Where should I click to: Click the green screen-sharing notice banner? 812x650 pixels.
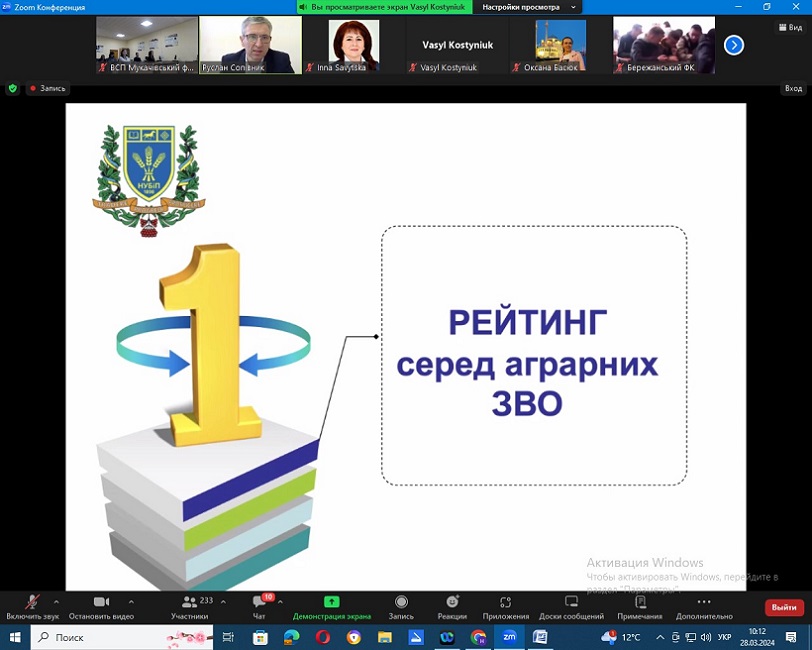click(x=385, y=7)
